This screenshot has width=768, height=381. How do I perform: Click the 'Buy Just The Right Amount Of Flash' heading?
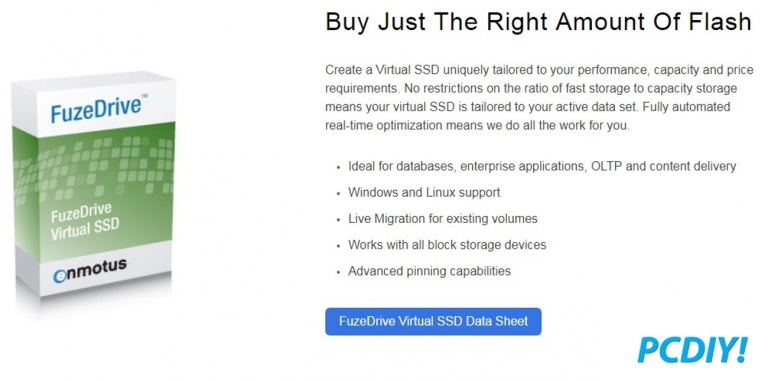coord(538,22)
